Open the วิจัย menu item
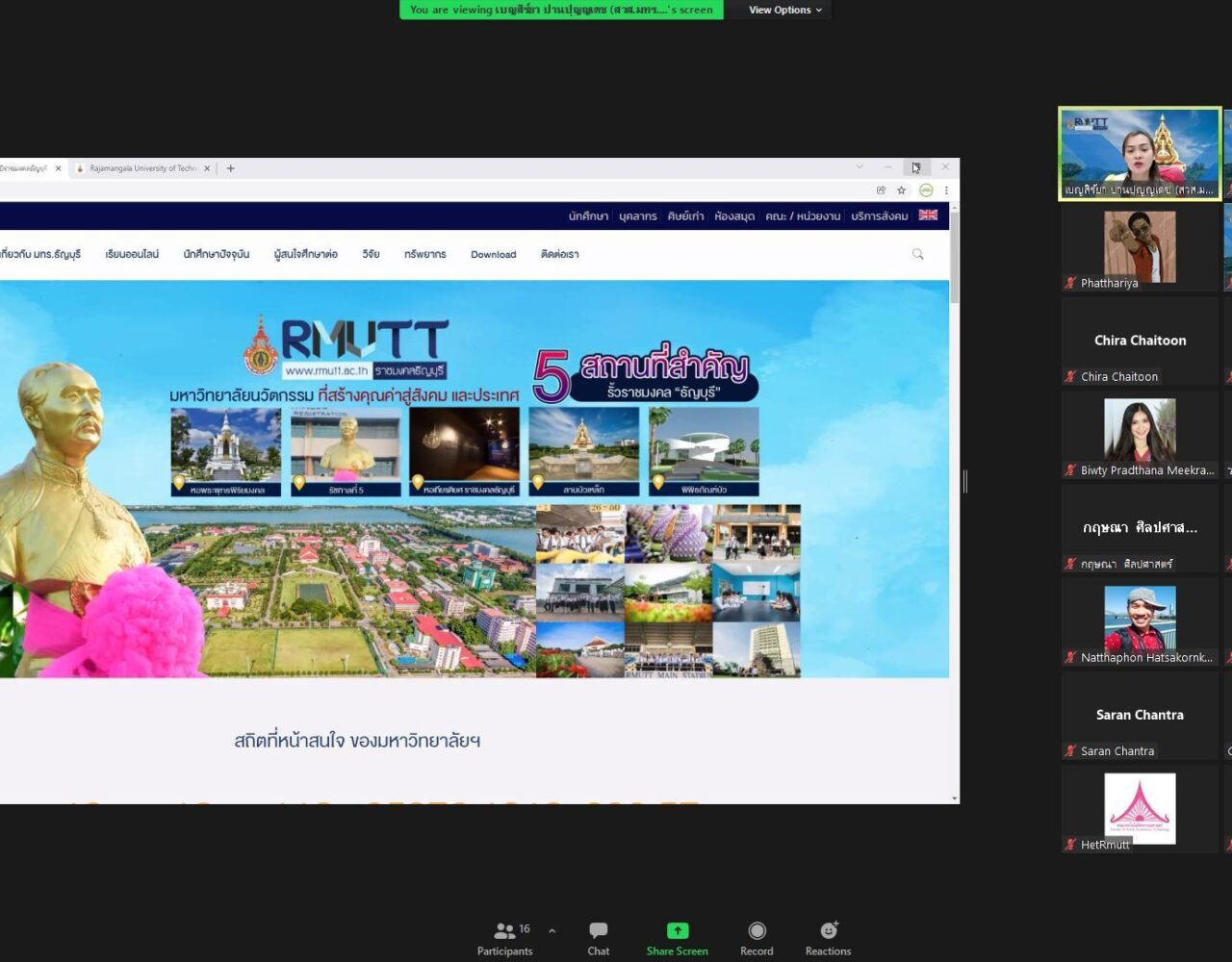 [x=372, y=255]
